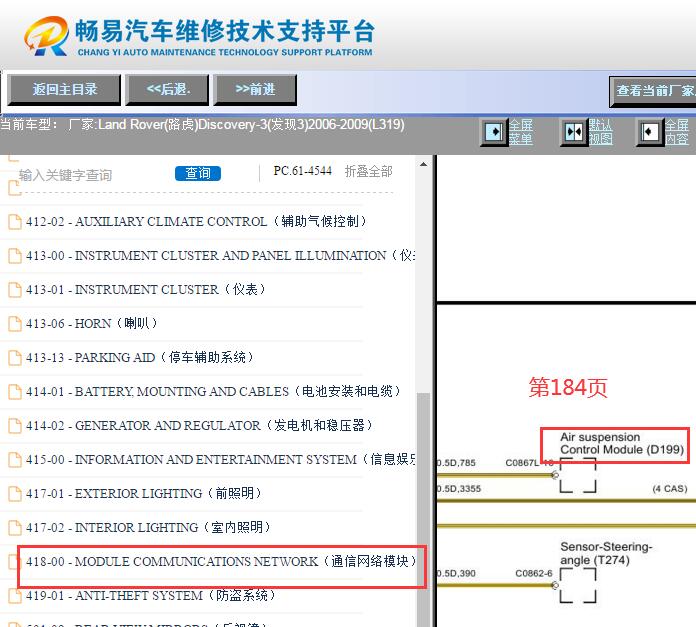Click document icon beside 419-01
This screenshot has height=627, width=696.
(15, 596)
